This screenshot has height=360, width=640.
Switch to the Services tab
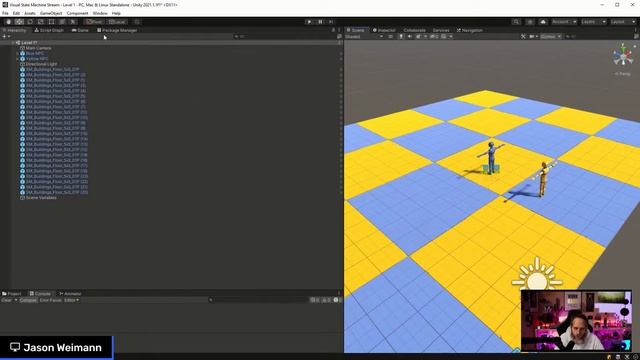441,30
